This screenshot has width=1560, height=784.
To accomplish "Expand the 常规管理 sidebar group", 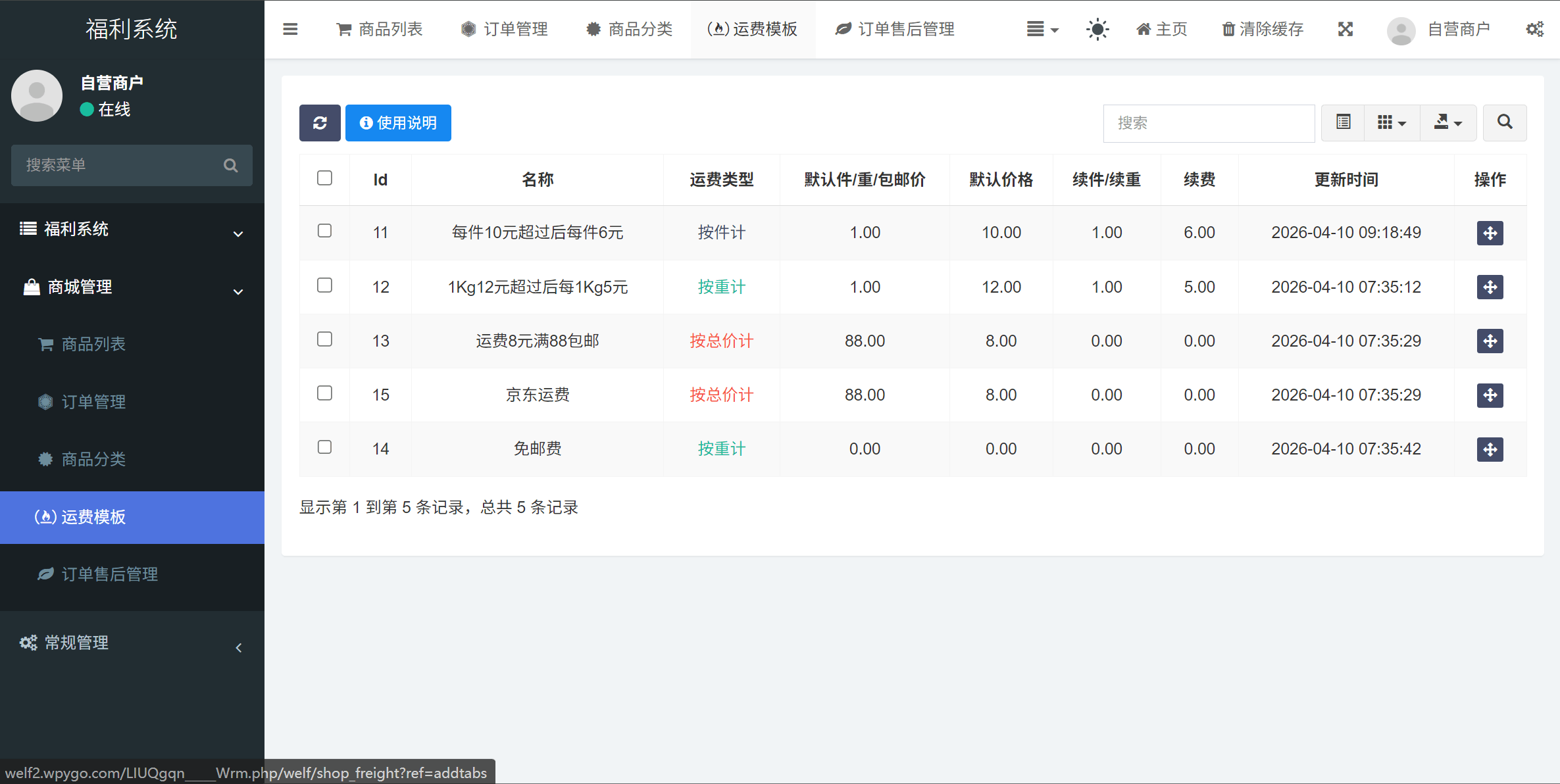I will point(132,643).
